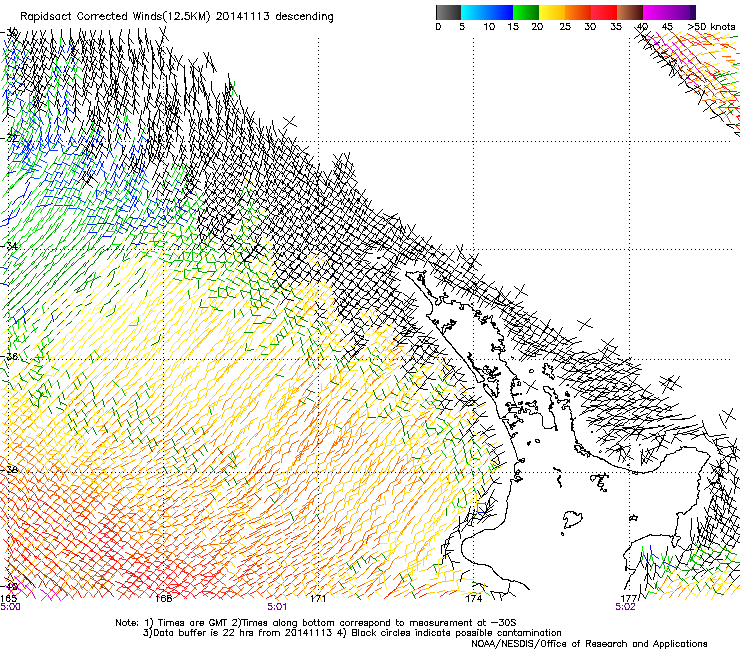The width and height of the screenshot is (740, 650).
Task: Click the purple '5:02' time marker
Action: (x=625, y=607)
